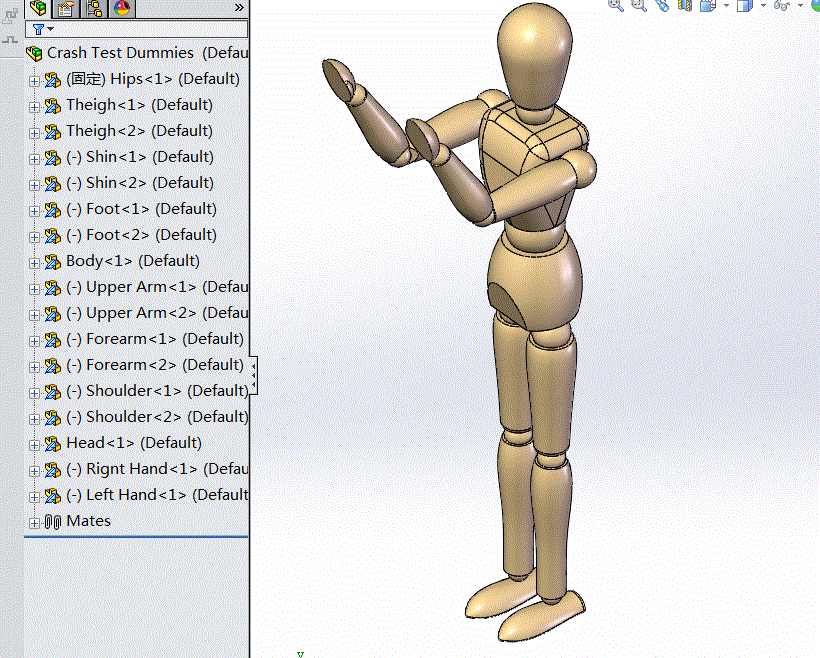Click the Foot<2> component icon
This screenshot has height=658, width=820.
coord(52,236)
